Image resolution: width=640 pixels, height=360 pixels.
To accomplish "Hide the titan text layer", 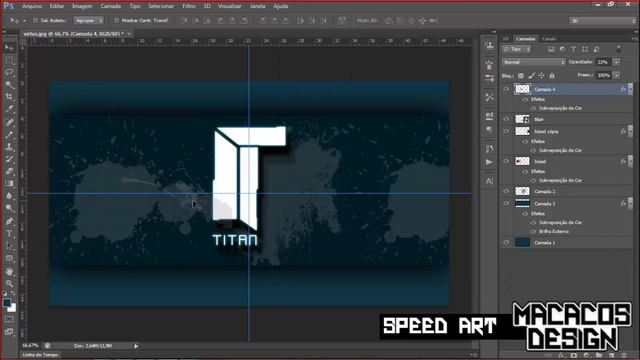I will pos(507,119).
